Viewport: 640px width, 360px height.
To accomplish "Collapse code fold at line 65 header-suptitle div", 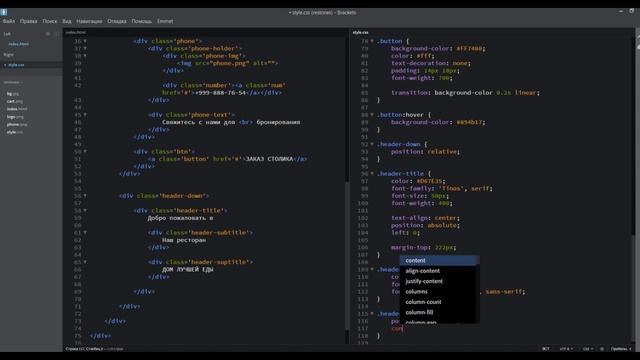I will pos(85,262).
